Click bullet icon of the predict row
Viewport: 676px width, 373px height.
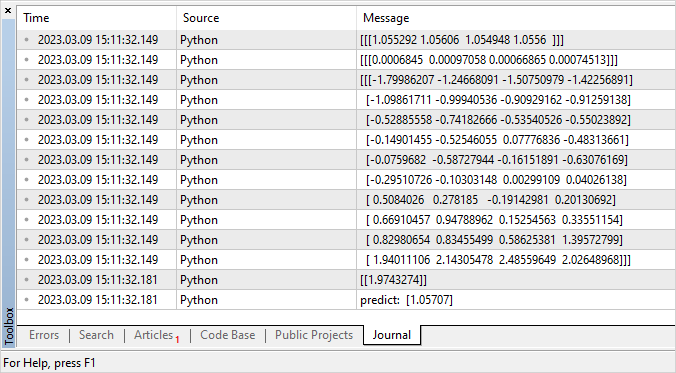click(x=27, y=300)
